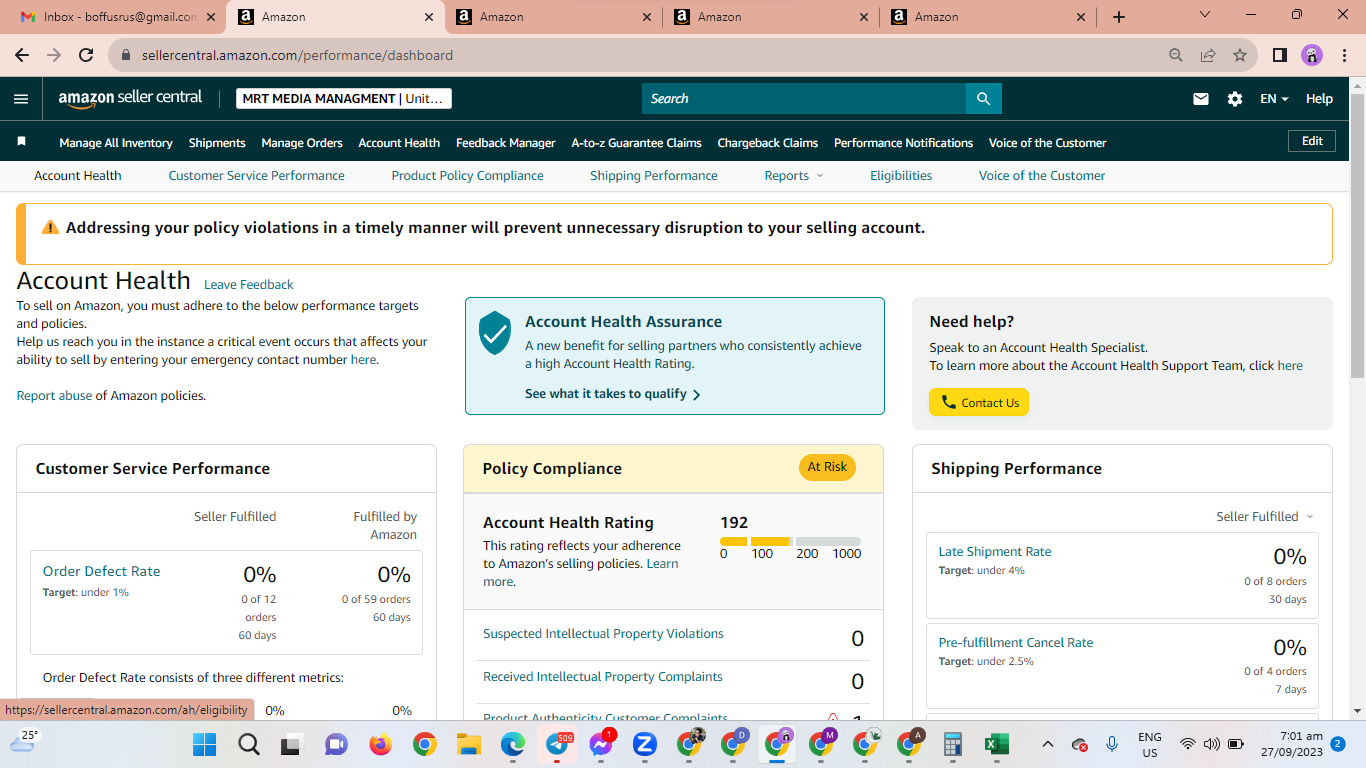Click the Edit button in favorites bar
1366x768 pixels.
tap(1312, 142)
